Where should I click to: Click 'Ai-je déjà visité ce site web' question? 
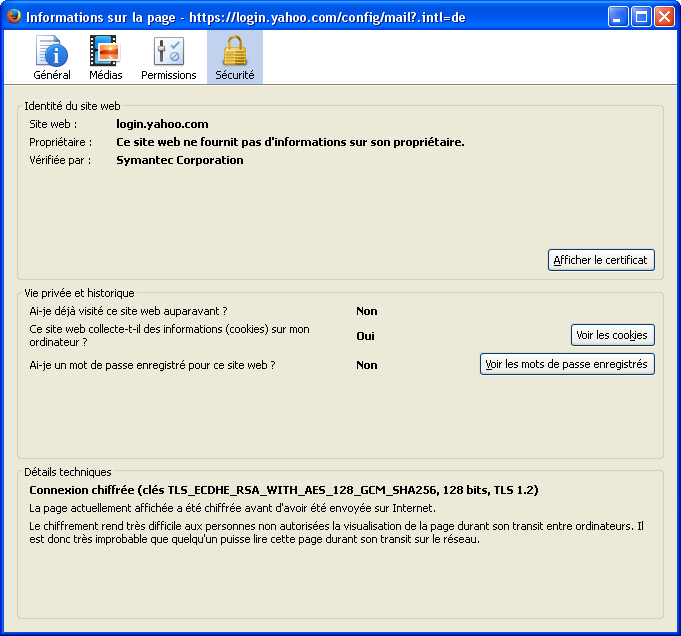(128, 311)
